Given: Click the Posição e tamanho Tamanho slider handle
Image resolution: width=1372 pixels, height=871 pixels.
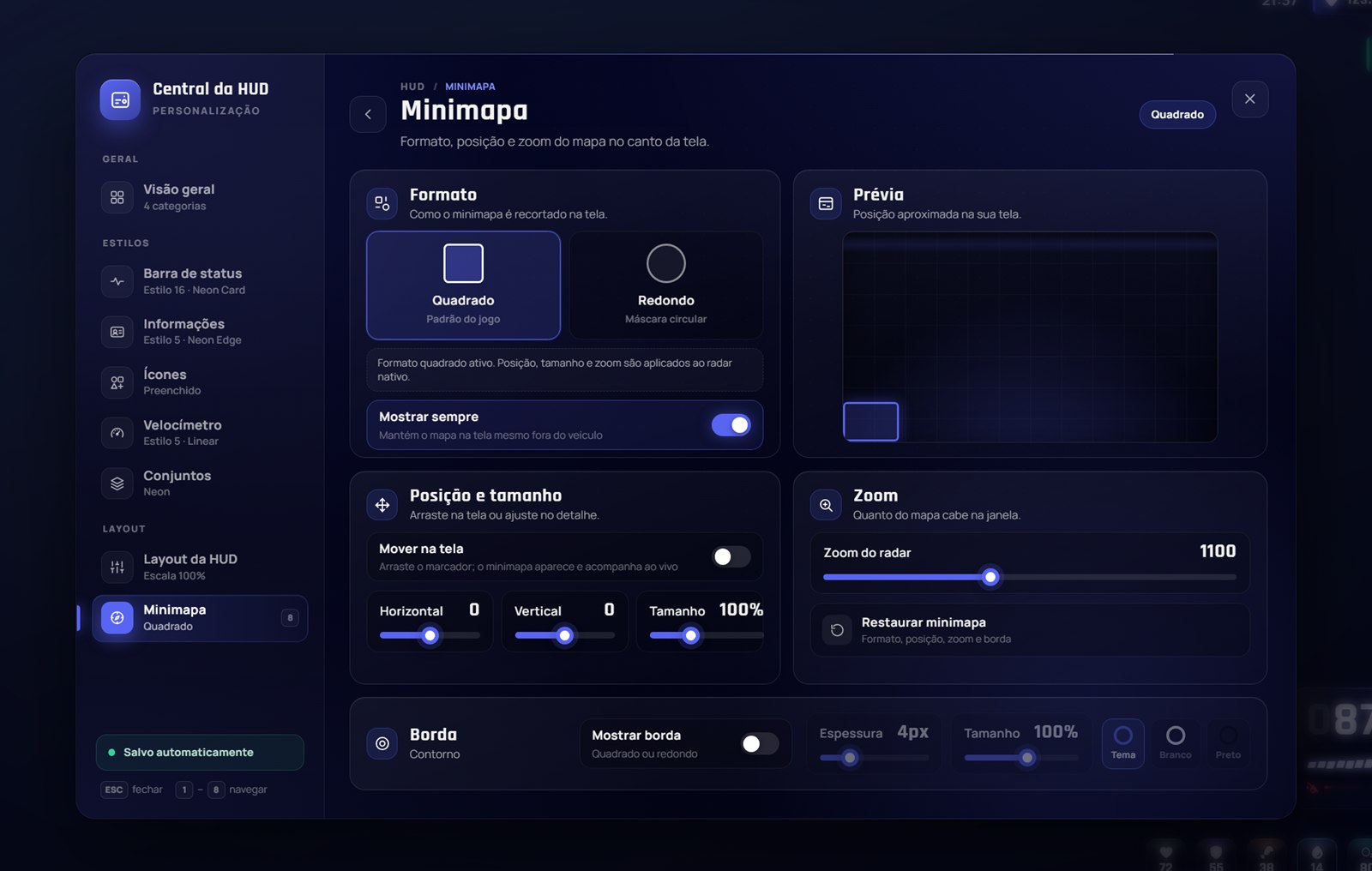Looking at the screenshot, I should click(x=691, y=635).
